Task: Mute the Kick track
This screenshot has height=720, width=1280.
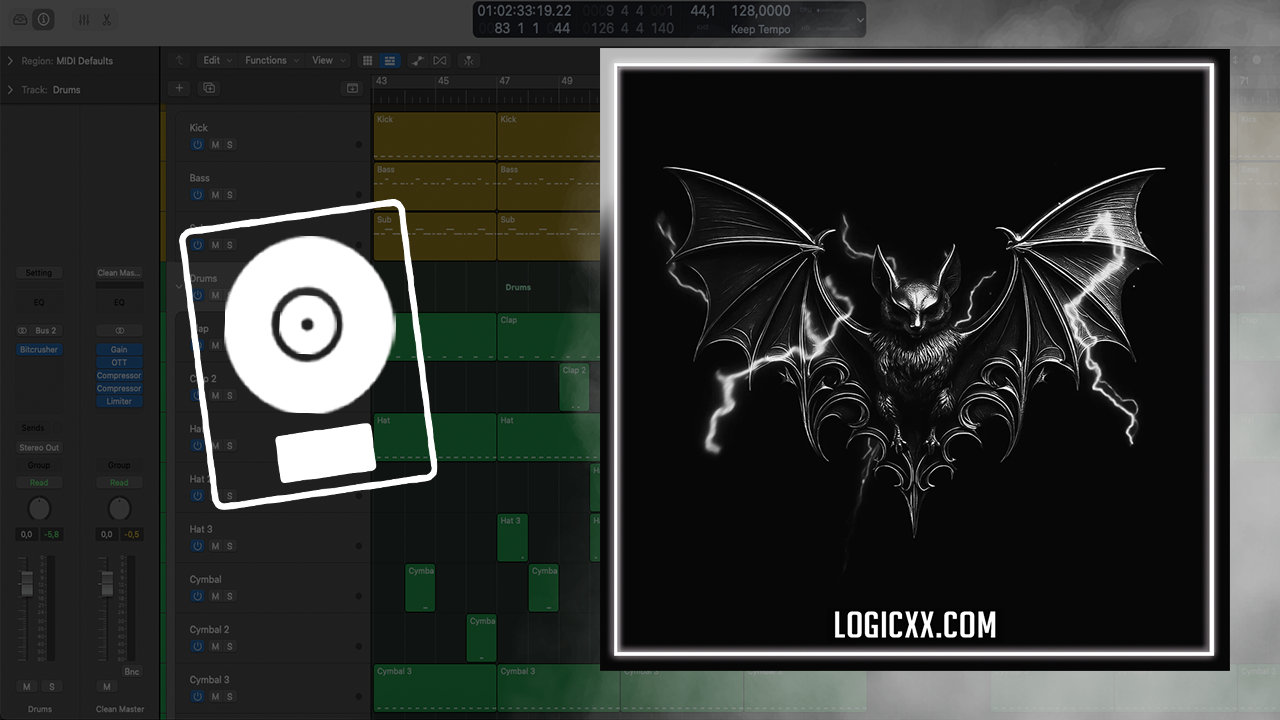Action: pos(214,145)
